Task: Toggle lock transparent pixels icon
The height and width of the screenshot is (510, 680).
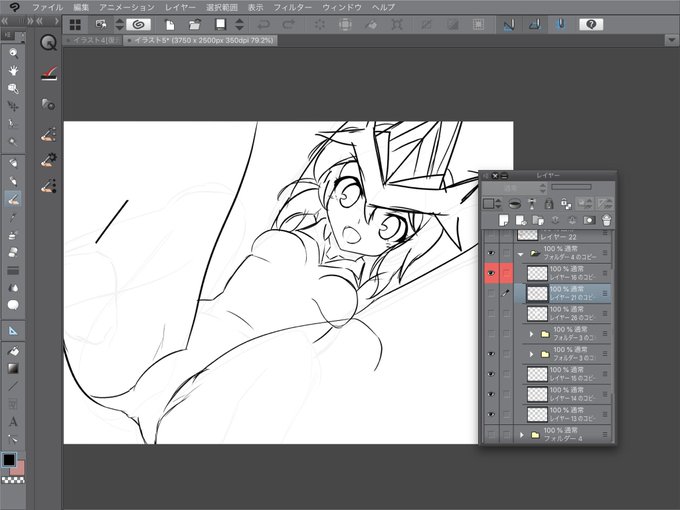Action: [566, 203]
